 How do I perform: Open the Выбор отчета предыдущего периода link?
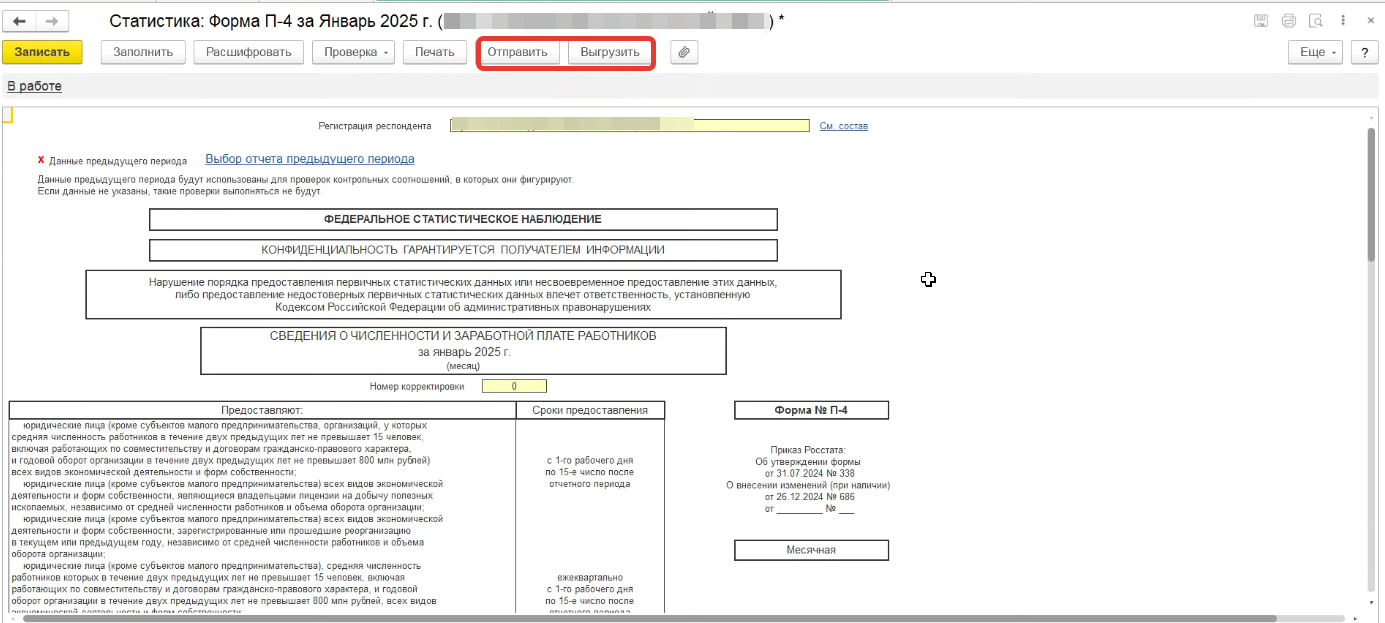coord(309,159)
